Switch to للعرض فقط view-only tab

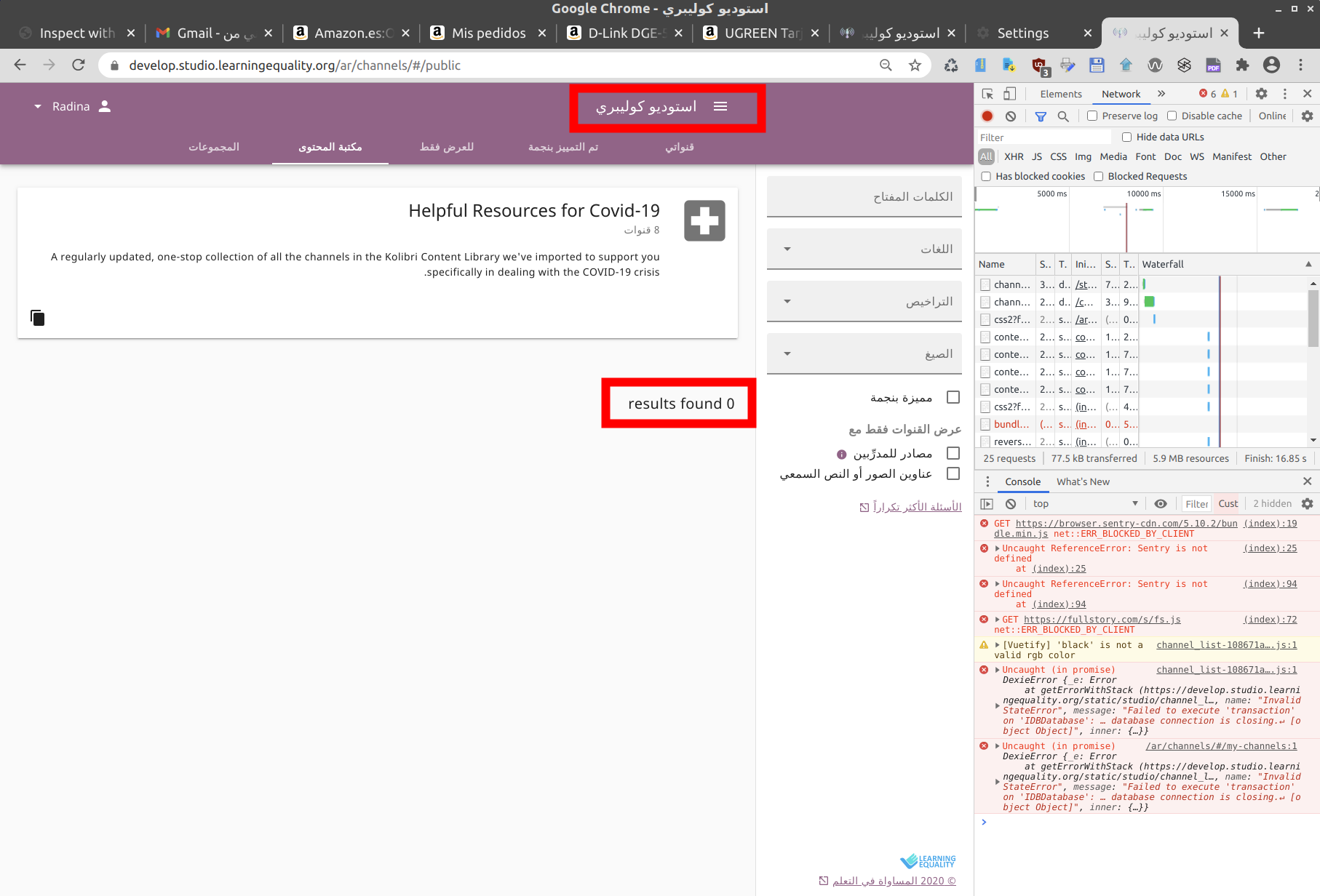click(x=447, y=147)
